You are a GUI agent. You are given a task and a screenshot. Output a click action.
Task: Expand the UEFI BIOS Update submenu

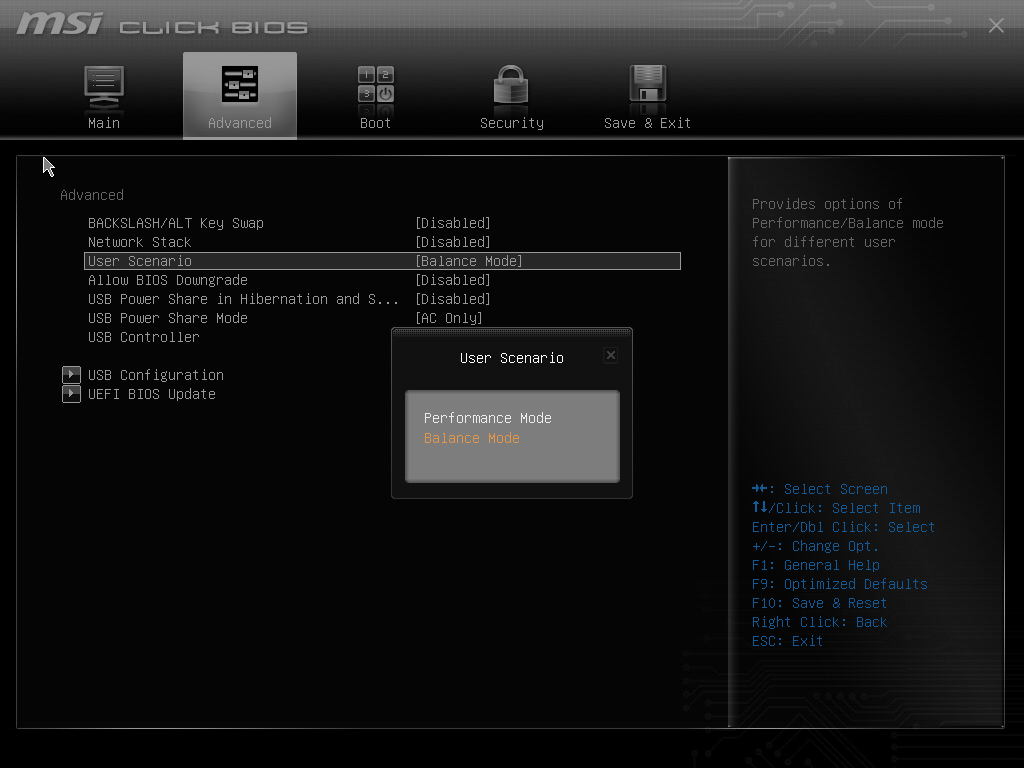(x=152, y=394)
